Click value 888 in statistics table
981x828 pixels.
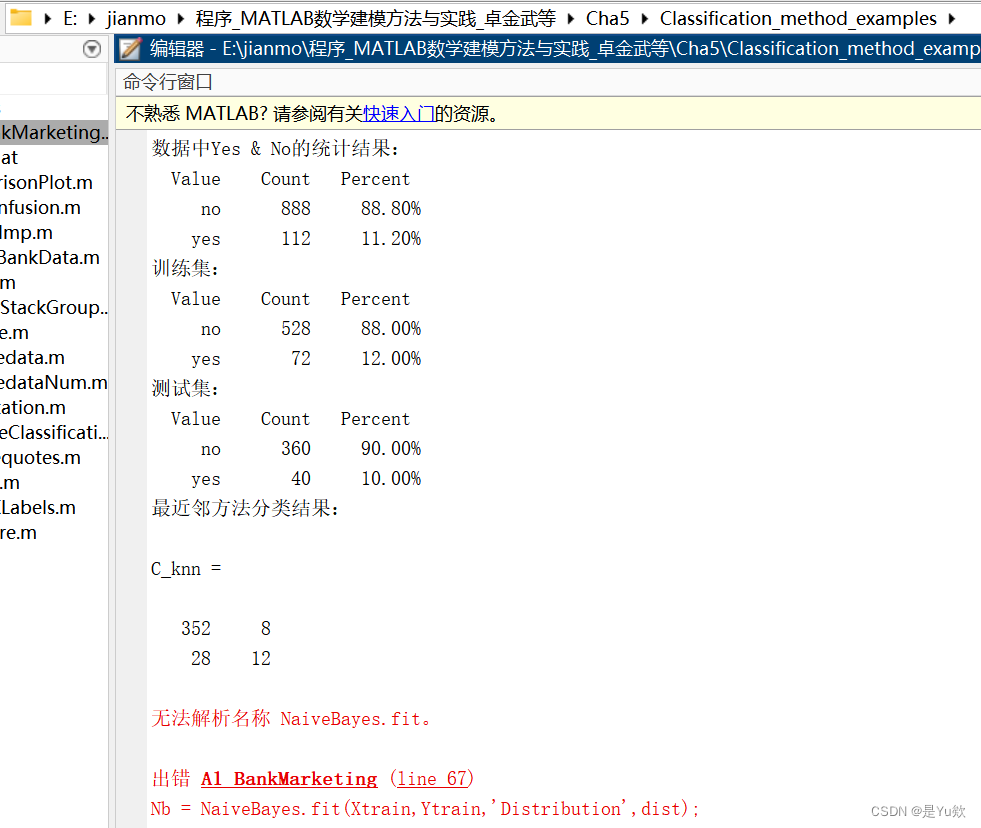[295, 208]
